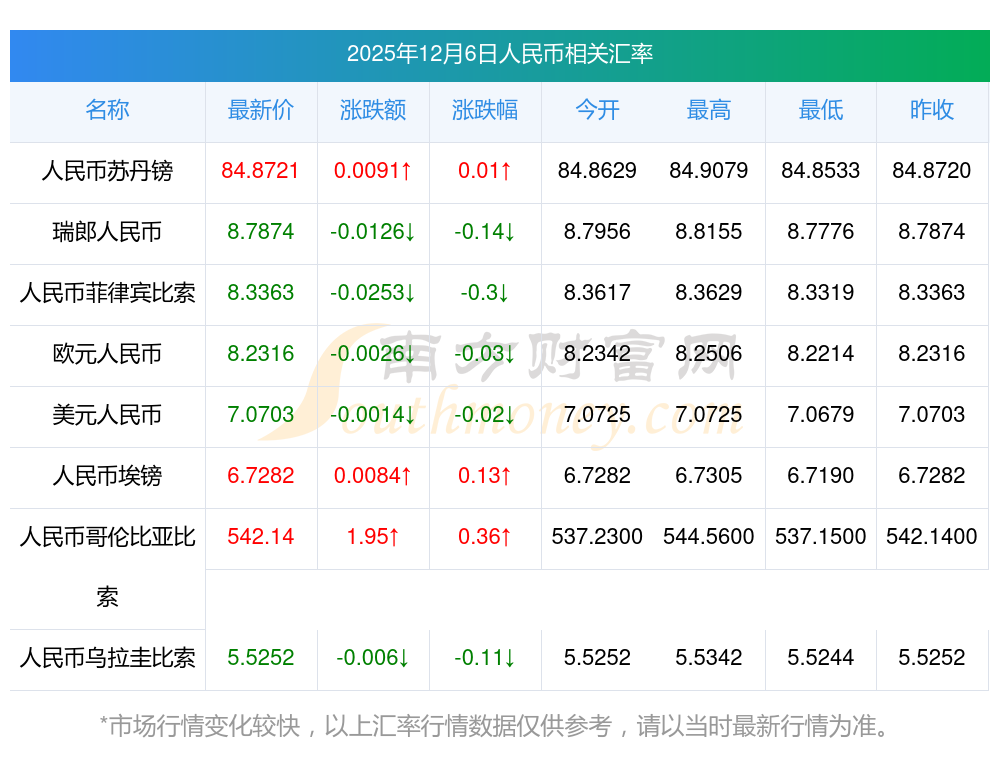Viewport: 1000px width, 757px height.
Task: Click the 昨收 column header
Action: pyautogui.click(x=932, y=110)
